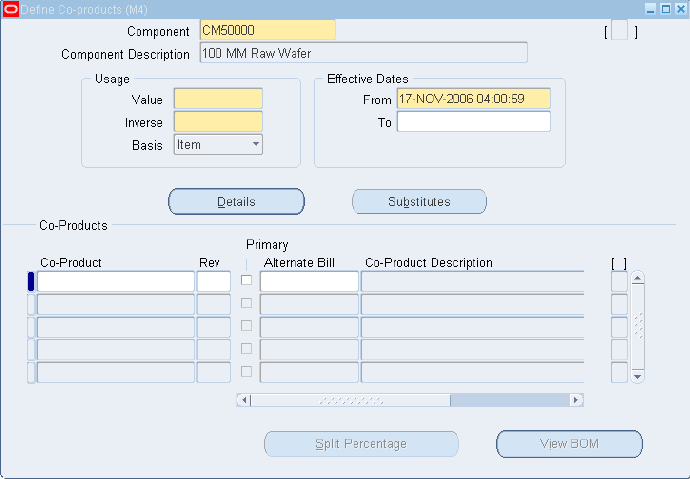Image resolution: width=690 pixels, height=479 pixels.
Task: Click the Split Percentage button
Action: 361,444
